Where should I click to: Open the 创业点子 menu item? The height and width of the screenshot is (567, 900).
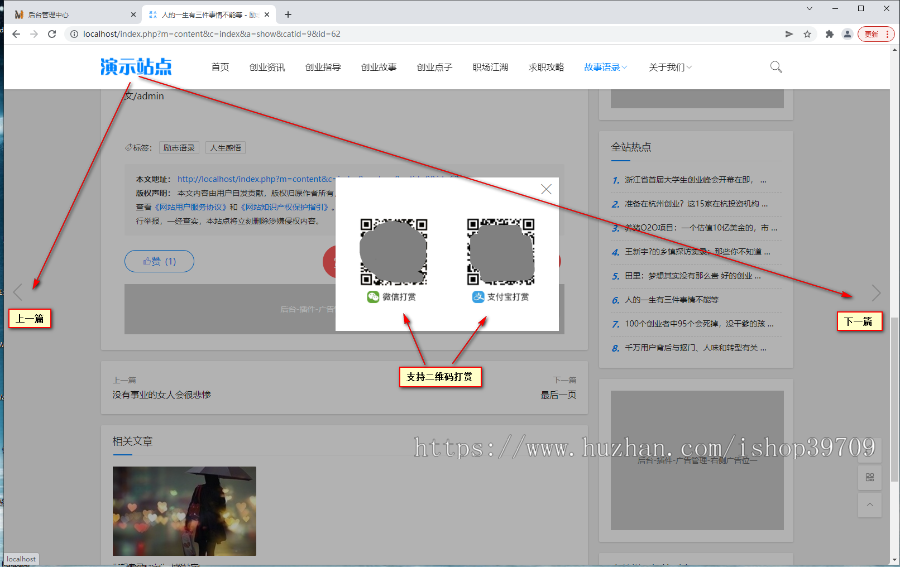[x=434, y=67]
